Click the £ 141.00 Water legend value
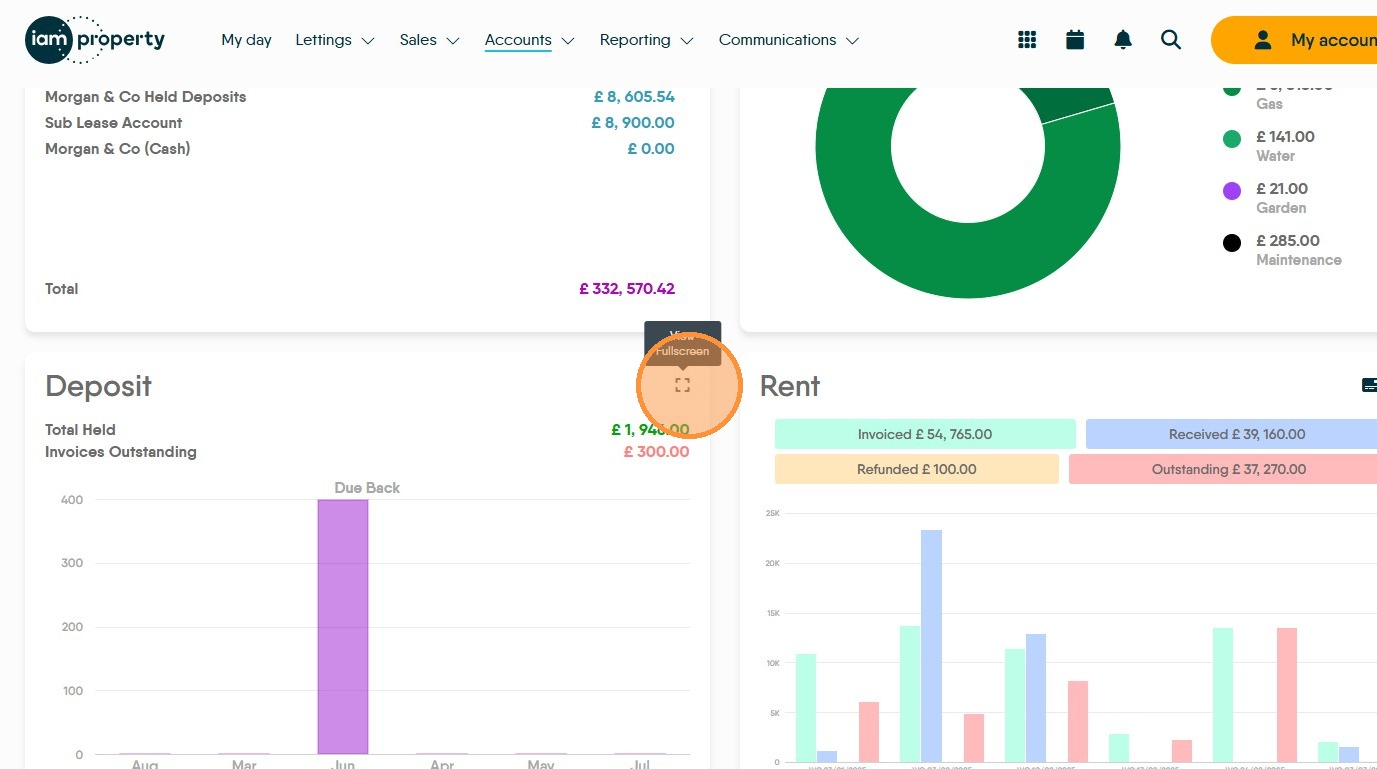Viewport: 1377px width, 769px height. tap(1286, 137)
